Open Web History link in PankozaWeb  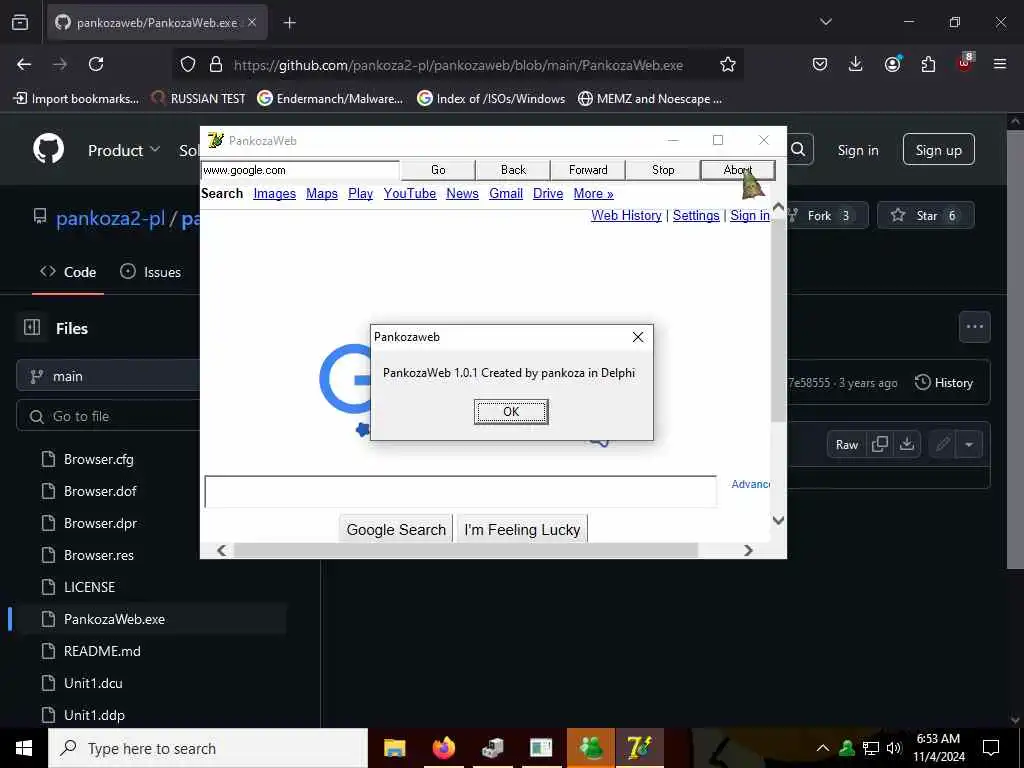(x=626, y=216)
